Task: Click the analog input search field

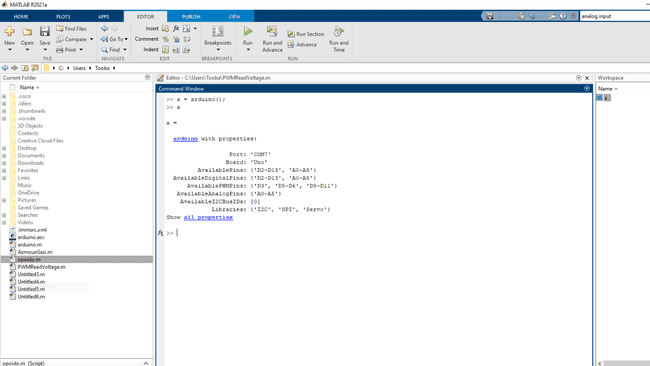Action: (x=615, y=16)
